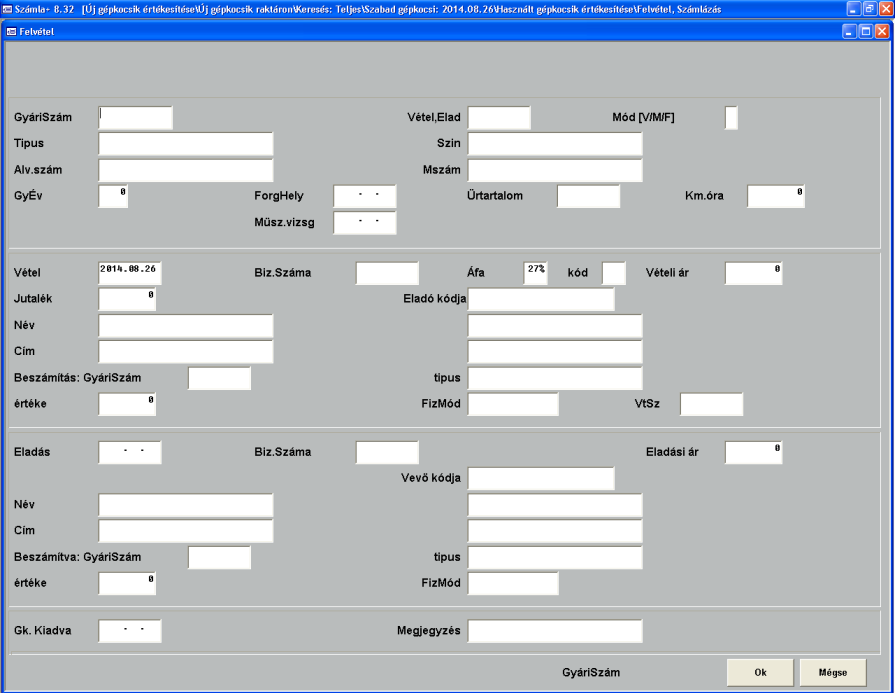Click the Számla+ application title icon

(7, 9)
